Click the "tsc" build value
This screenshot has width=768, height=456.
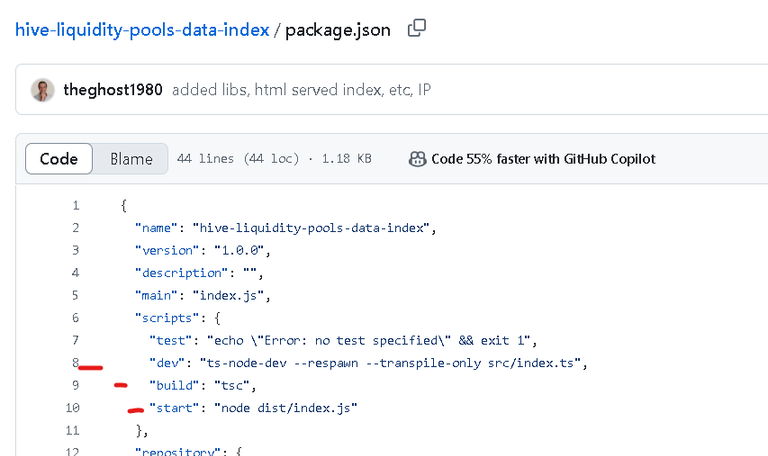pos(232,385)
